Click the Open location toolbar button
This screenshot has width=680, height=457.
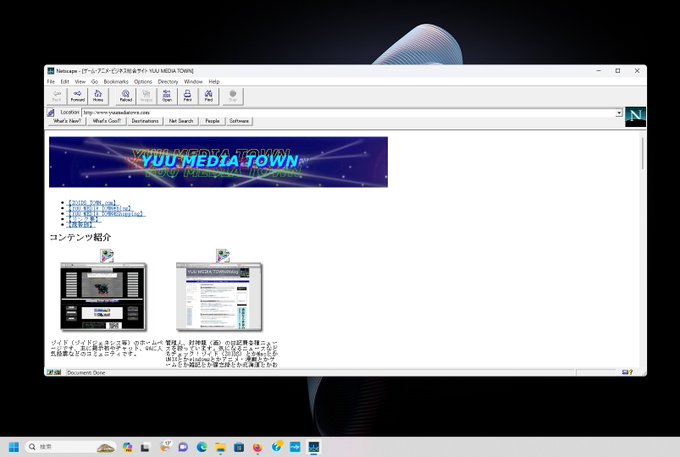[167, 96]
